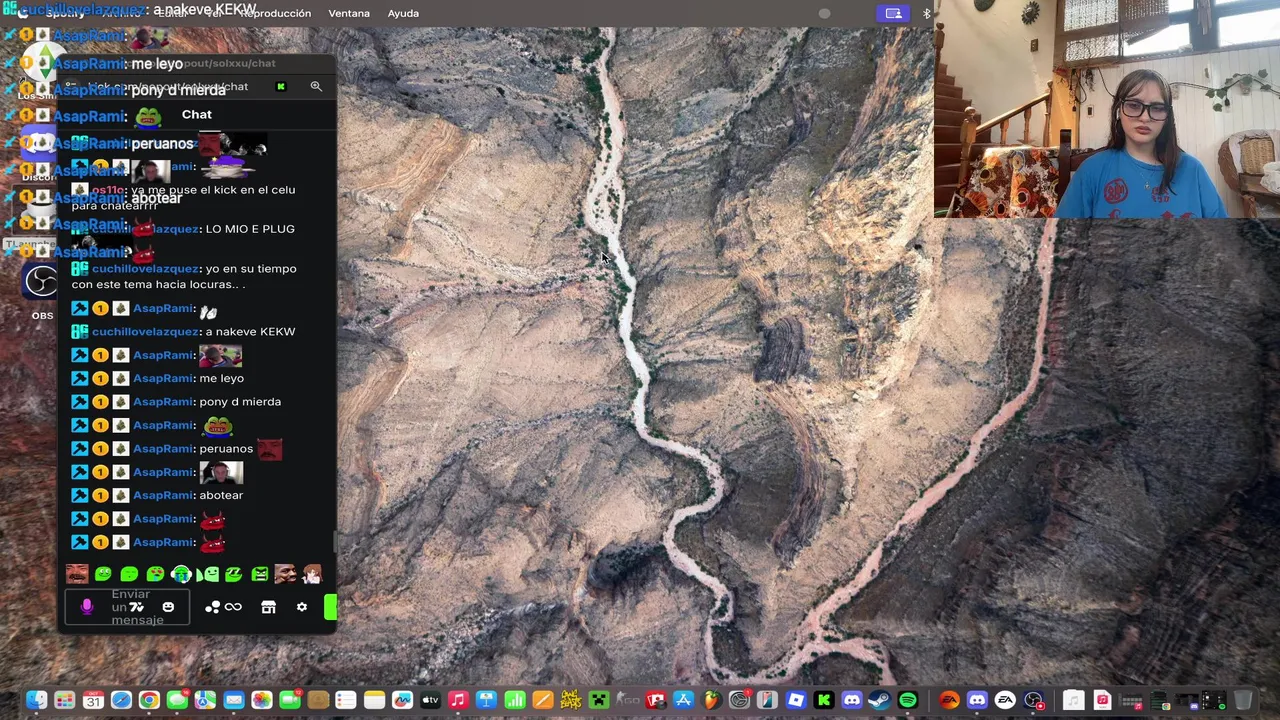1280x720 pixels.
Task: Click the webcam preview of the streamer
Action: pos(1107,109)
